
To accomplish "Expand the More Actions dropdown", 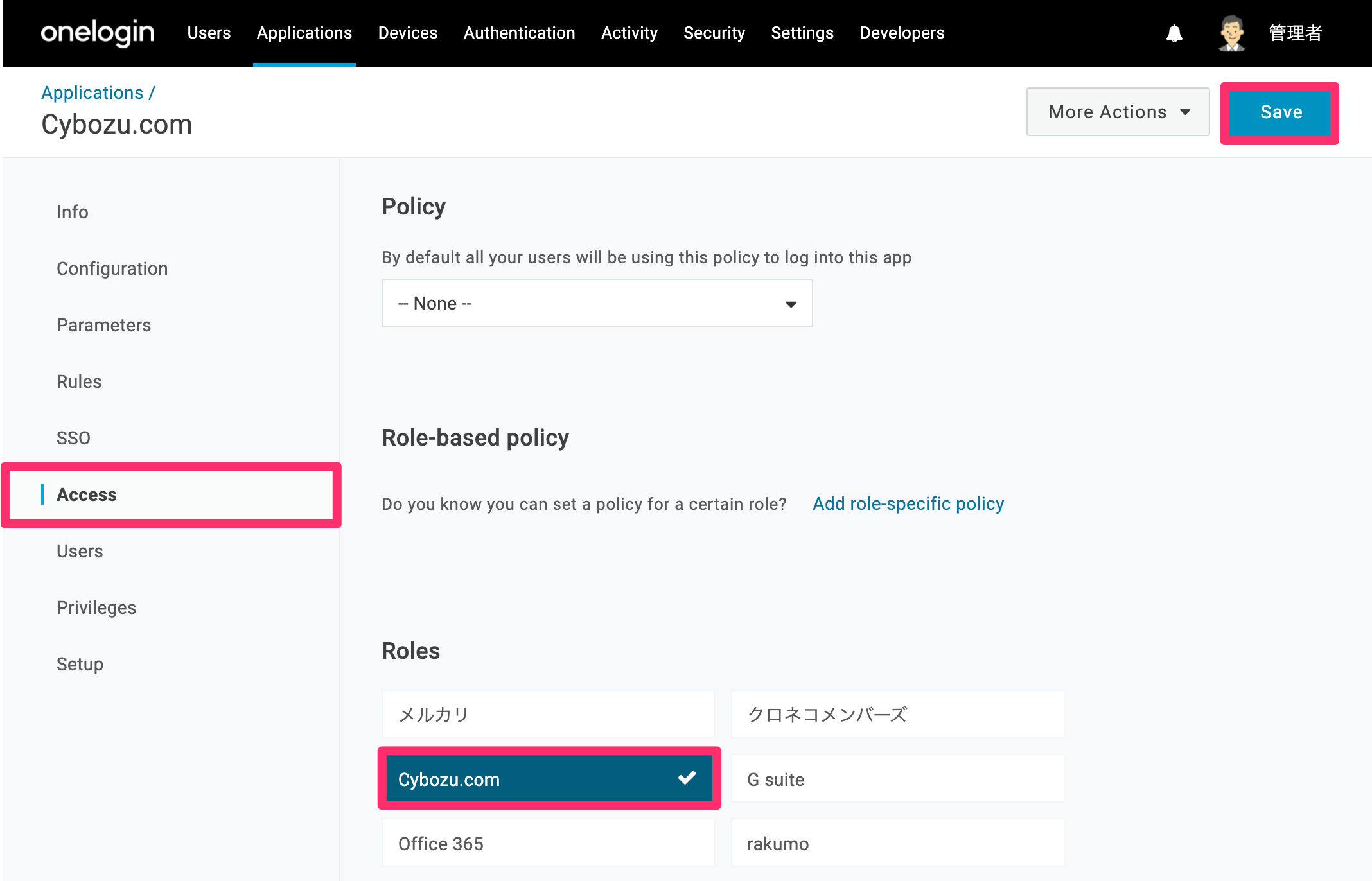I will [1118, 112].
